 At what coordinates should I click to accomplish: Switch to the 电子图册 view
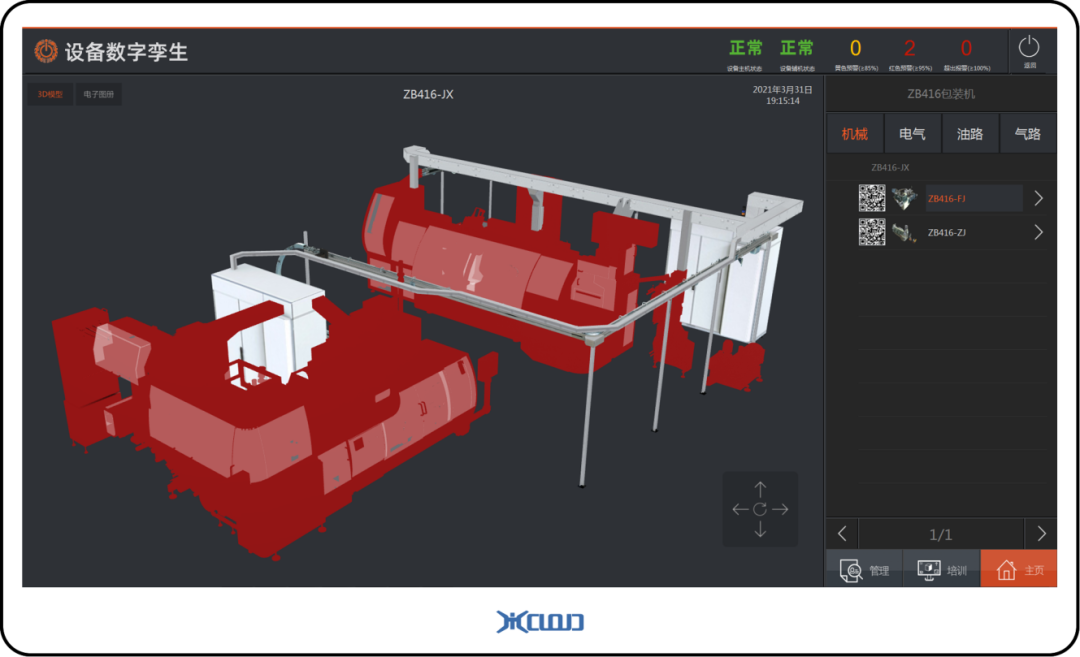click(98, 95)
